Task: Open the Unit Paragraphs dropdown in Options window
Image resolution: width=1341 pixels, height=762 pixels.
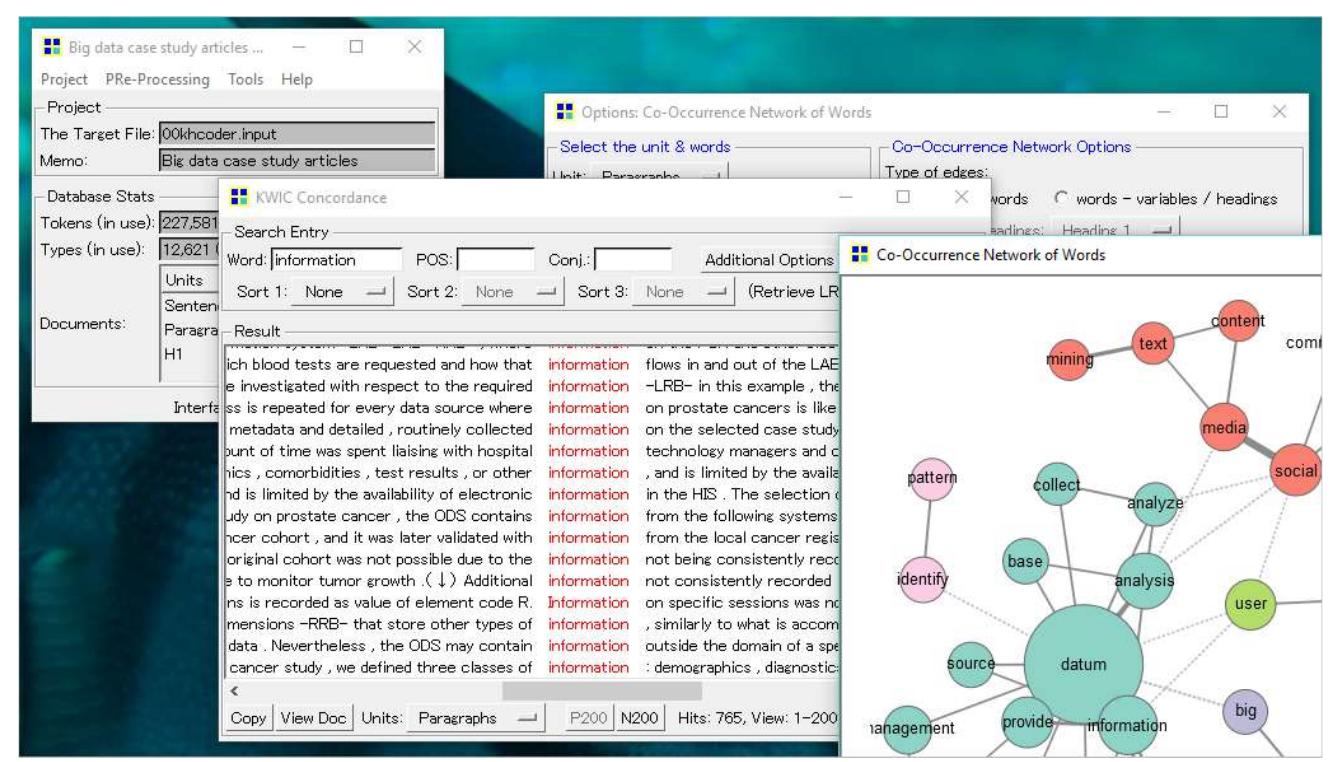Action: (x=660, y=176)
